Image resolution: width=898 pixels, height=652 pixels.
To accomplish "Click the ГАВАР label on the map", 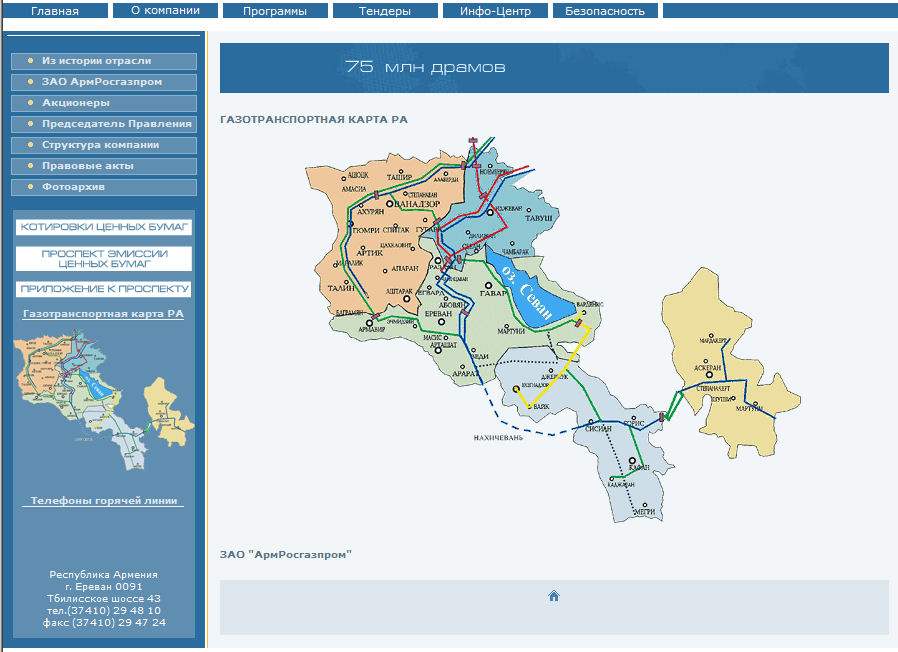I will [x=493, y=293].
